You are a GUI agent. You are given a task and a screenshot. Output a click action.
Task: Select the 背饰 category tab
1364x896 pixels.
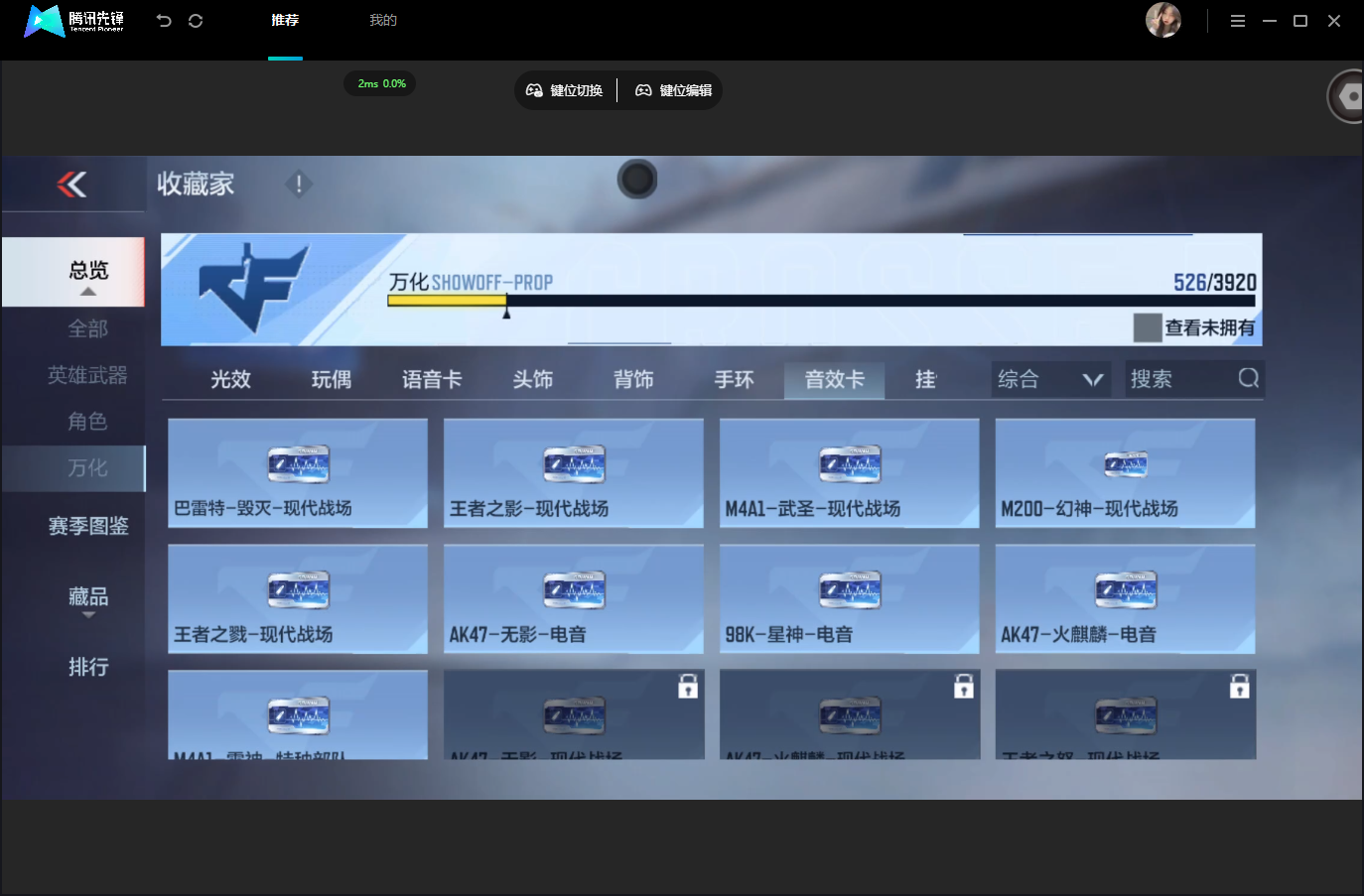[633, 379]
